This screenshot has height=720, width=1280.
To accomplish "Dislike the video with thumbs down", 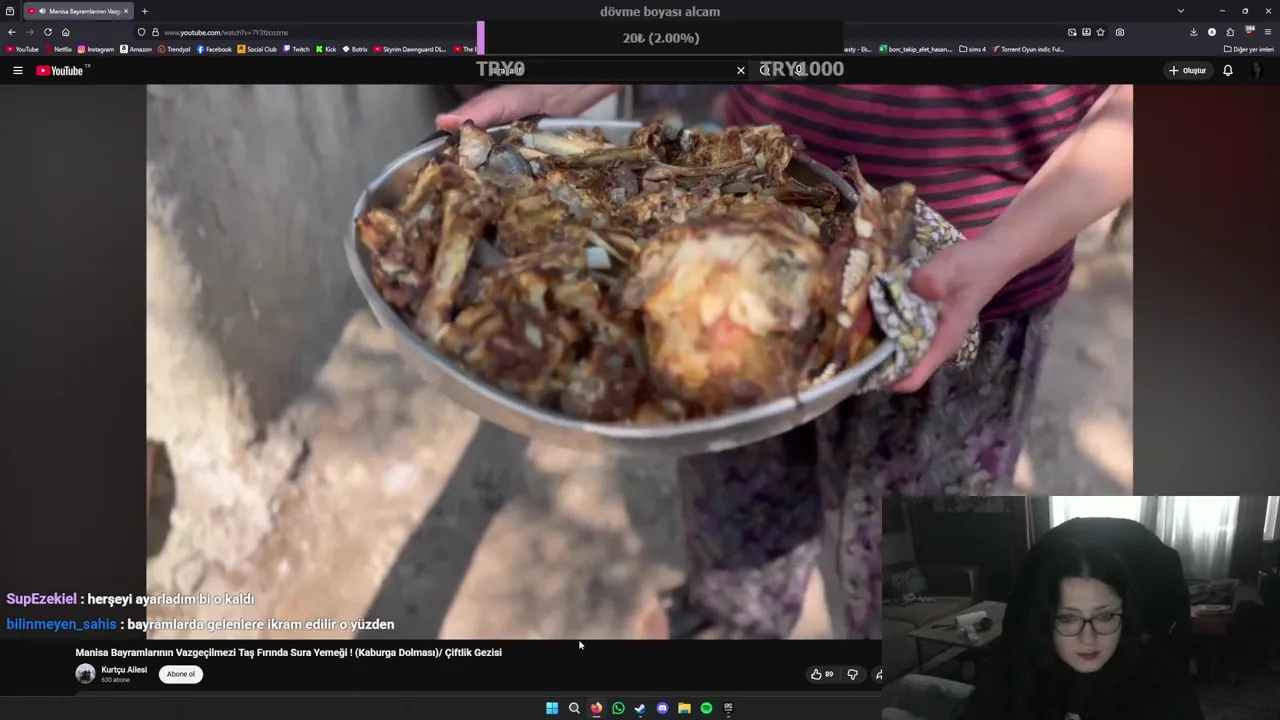I will coord(852,674).
